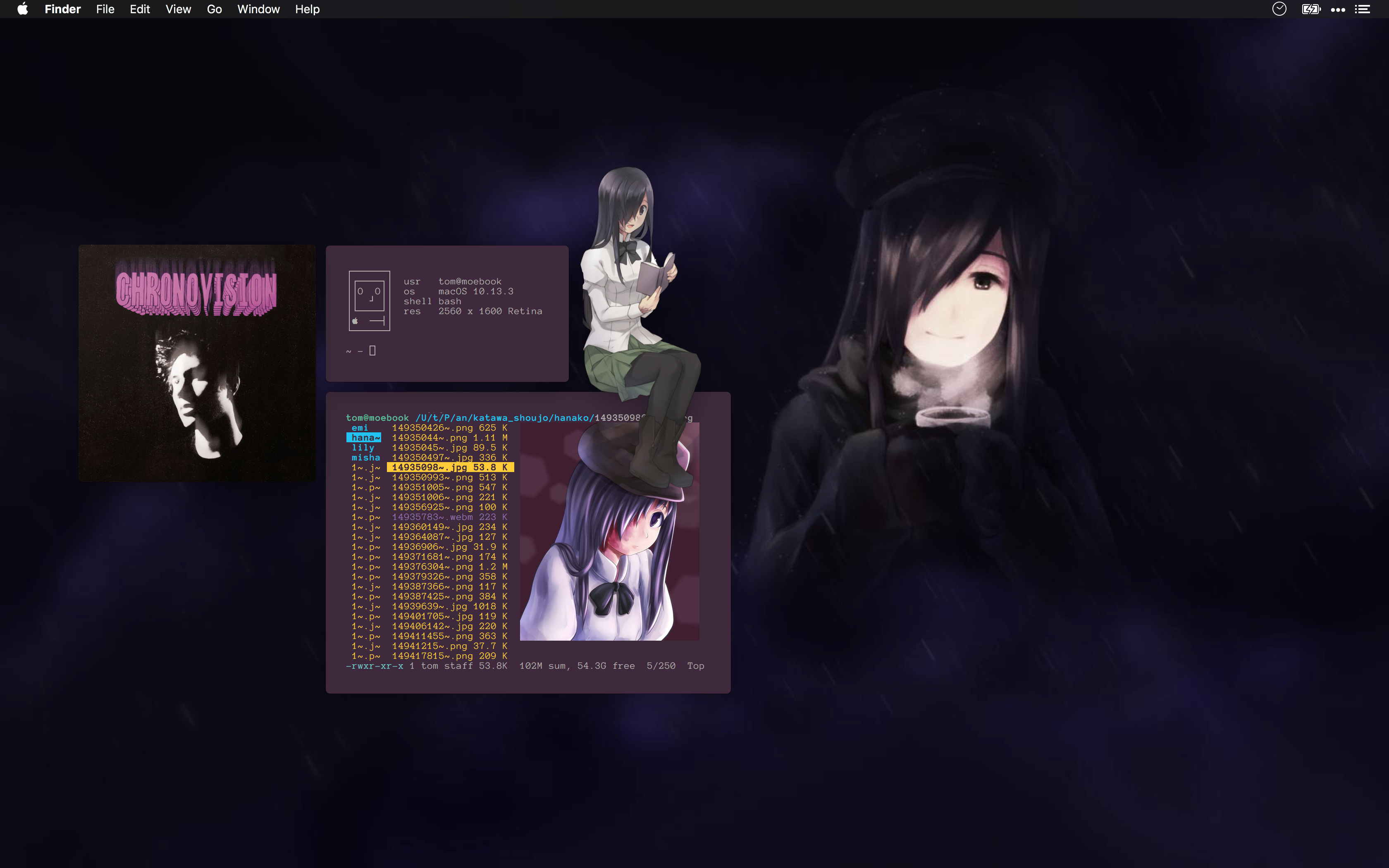This screenshot has height=868, width=1389.
Task: Select the lily directory in ranger
Action: click(x=363, y=448)
